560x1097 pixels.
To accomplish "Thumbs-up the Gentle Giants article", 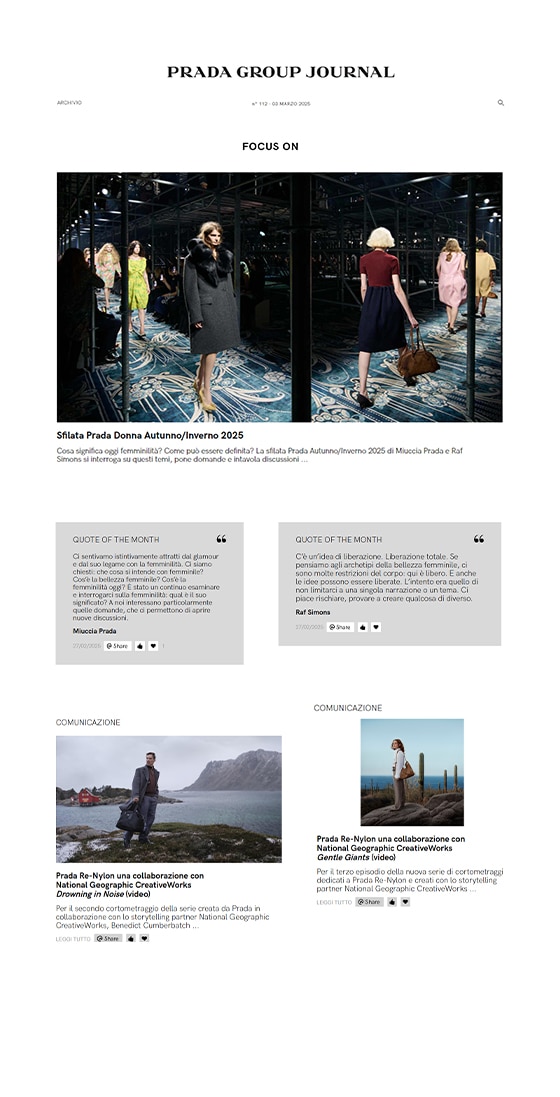I will [392, 902].
